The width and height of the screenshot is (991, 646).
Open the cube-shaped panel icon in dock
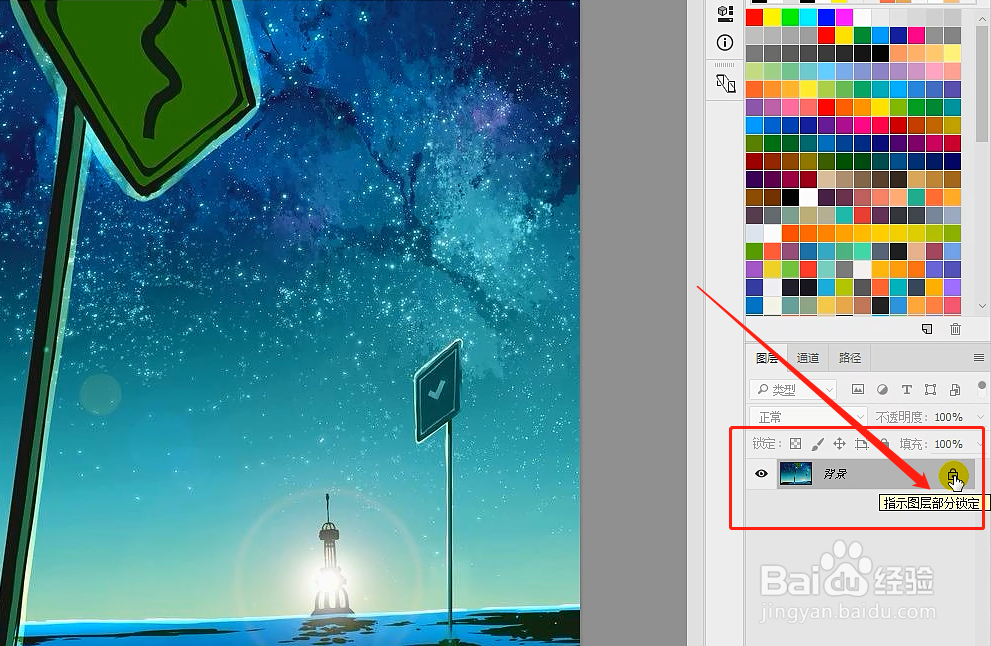(x=725, y=13)
